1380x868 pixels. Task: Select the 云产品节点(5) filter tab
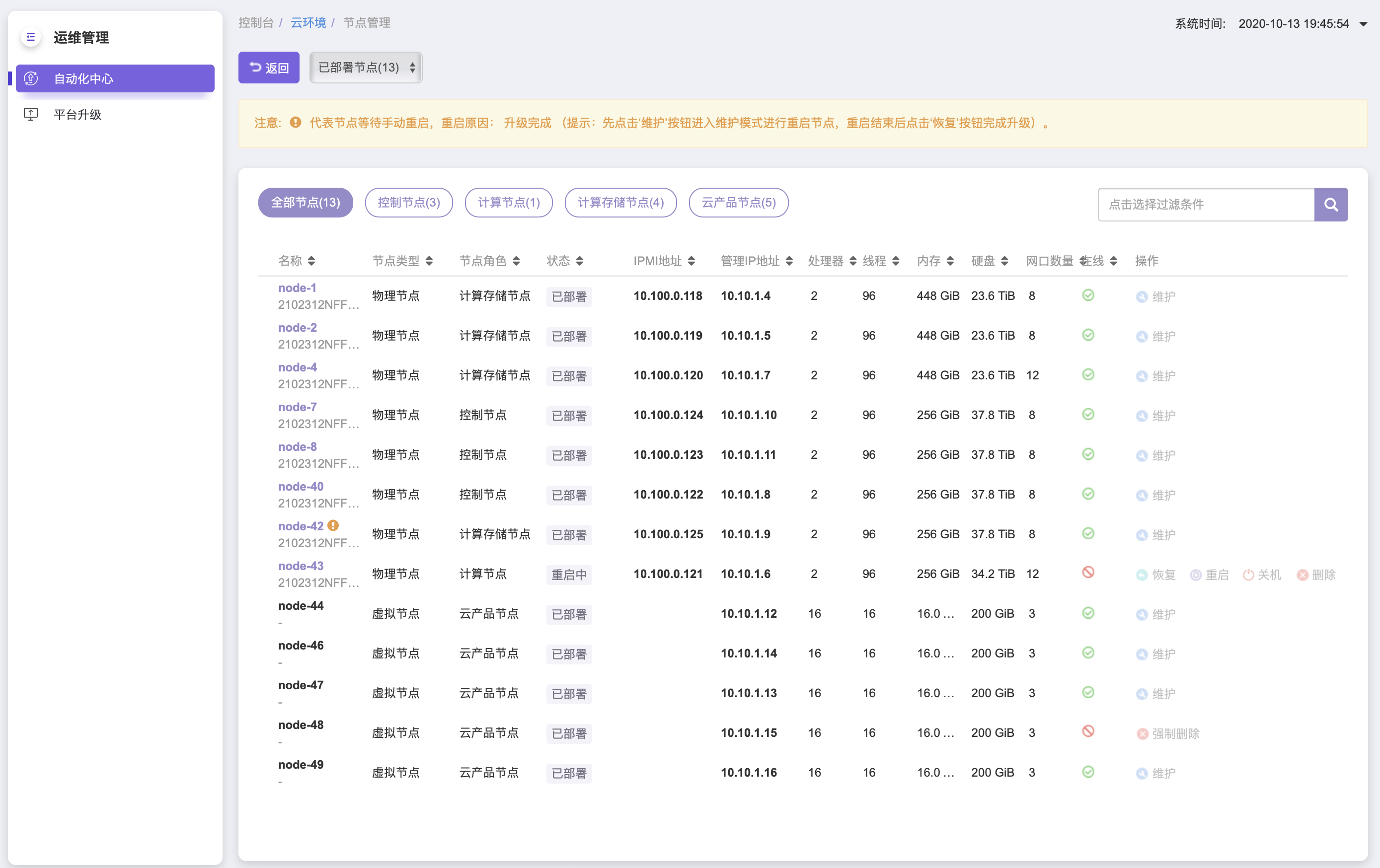click(738, 202)
